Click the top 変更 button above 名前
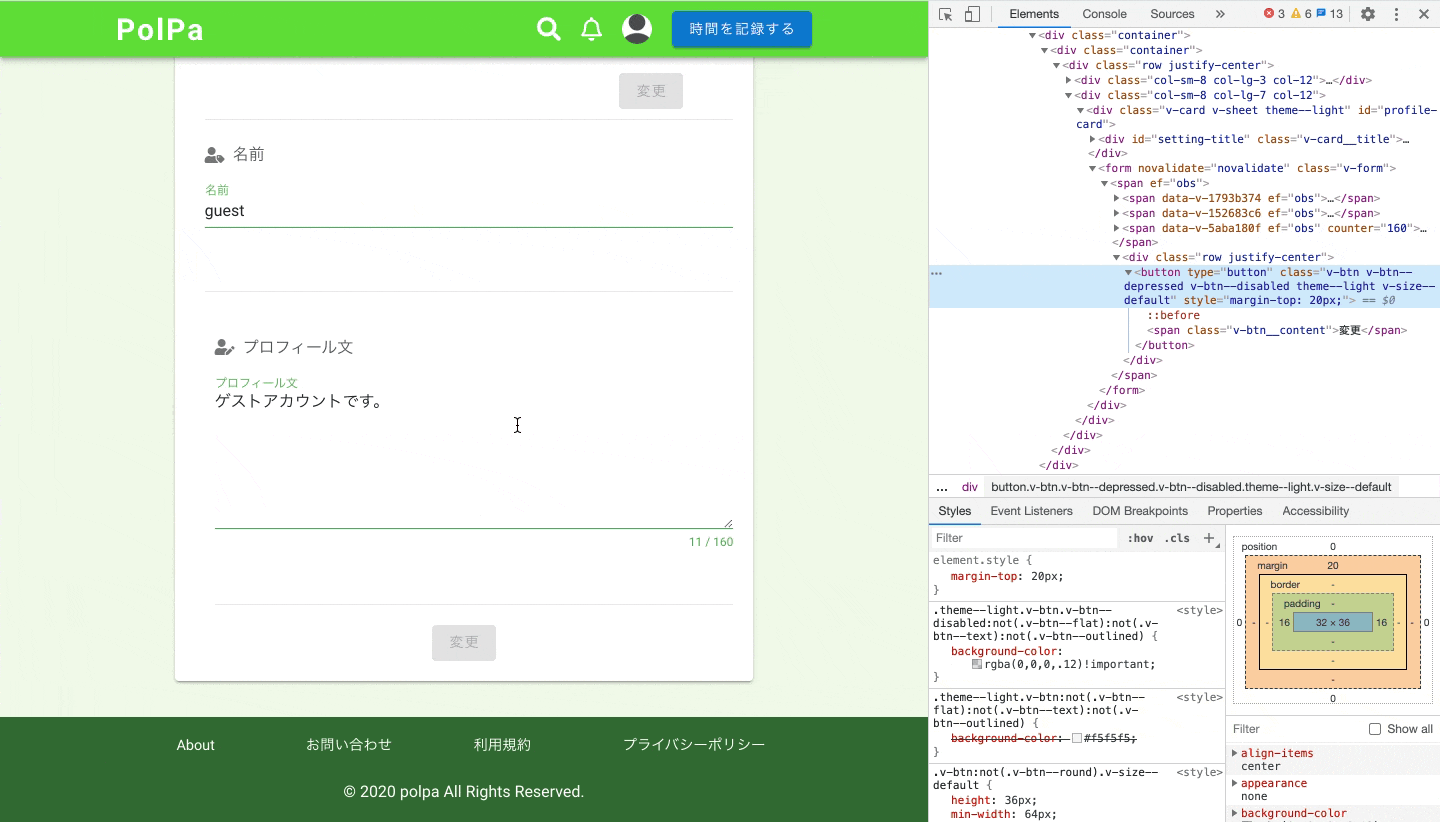The height and width of the screenshot is (822, 1440). coord(651,91)
